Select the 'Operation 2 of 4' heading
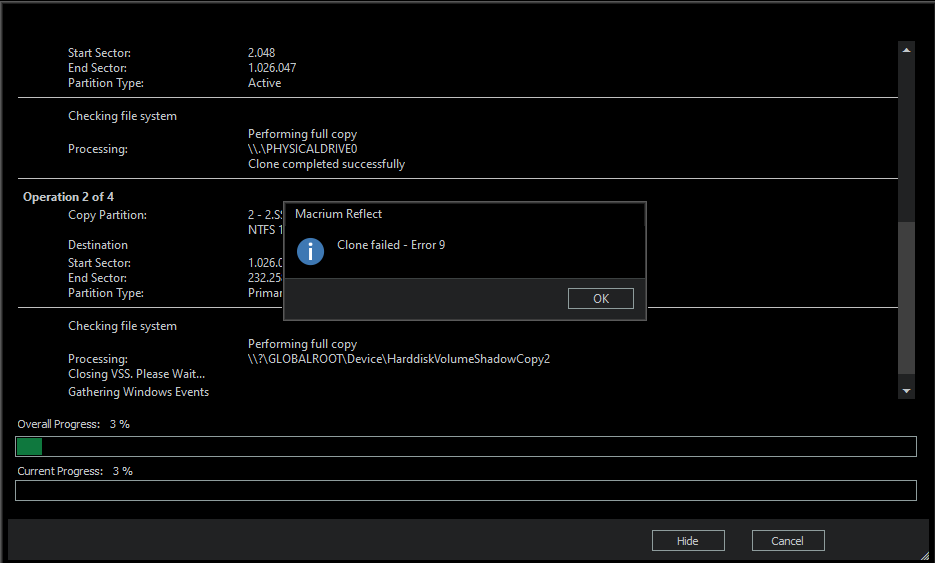 [68, 197]
